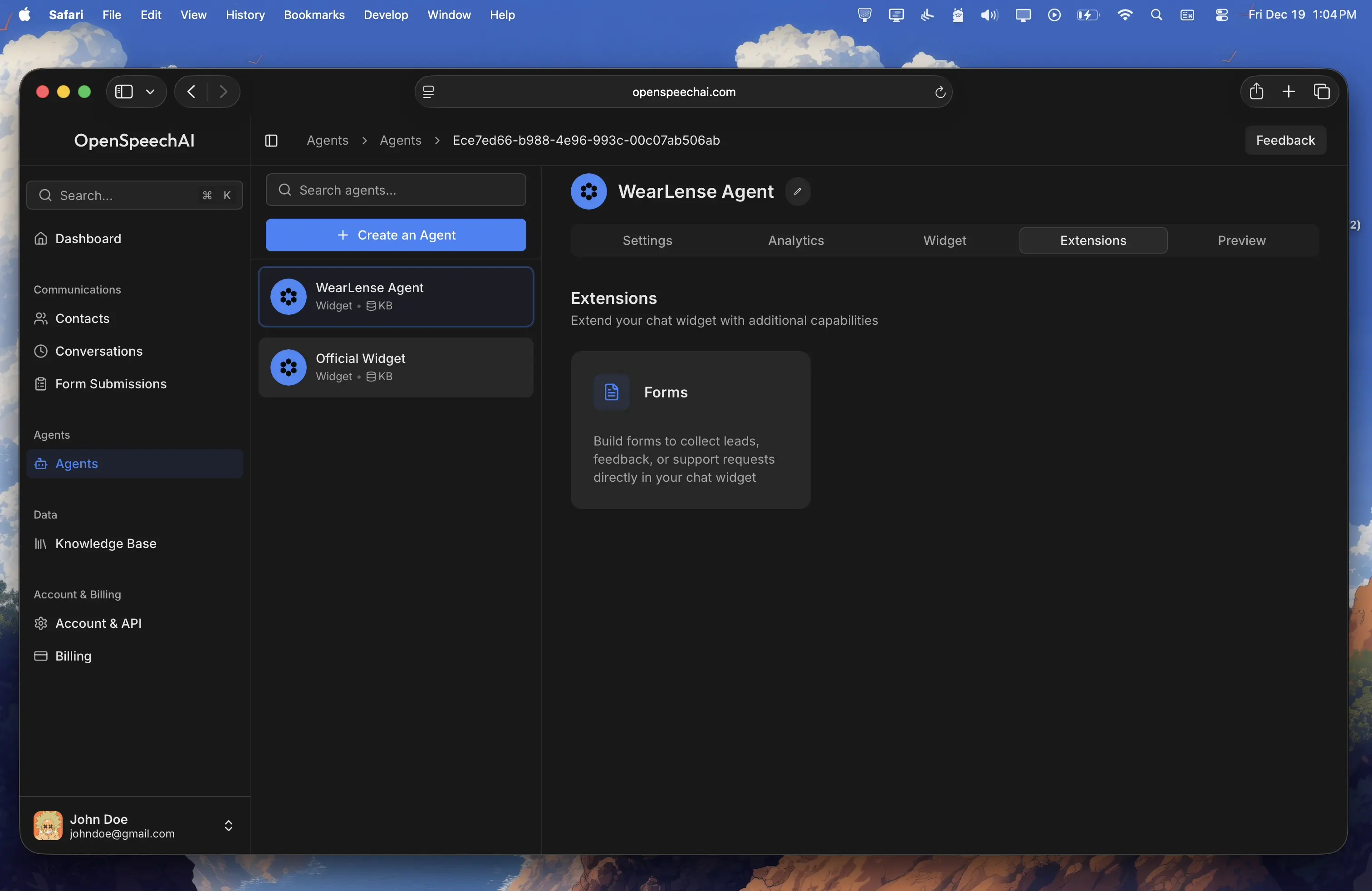Open macOS Spotlight search icon

coord(1156,15)
